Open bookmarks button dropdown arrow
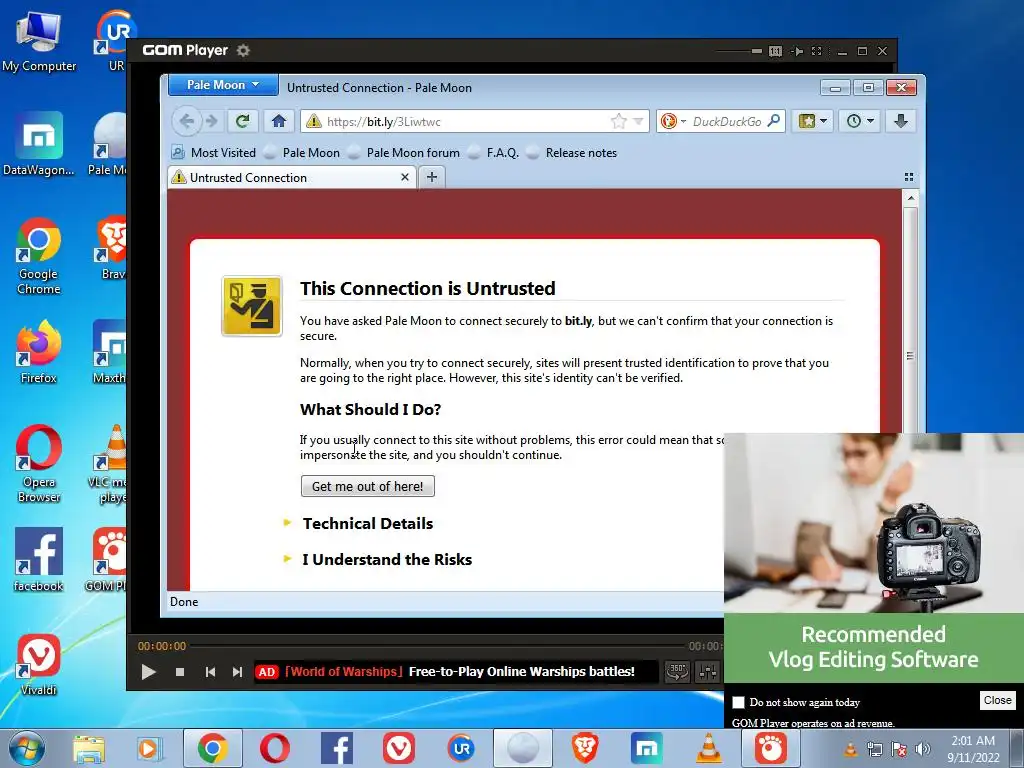The image size is (1024, 768). pyautogui.click(x=824, y=121)
